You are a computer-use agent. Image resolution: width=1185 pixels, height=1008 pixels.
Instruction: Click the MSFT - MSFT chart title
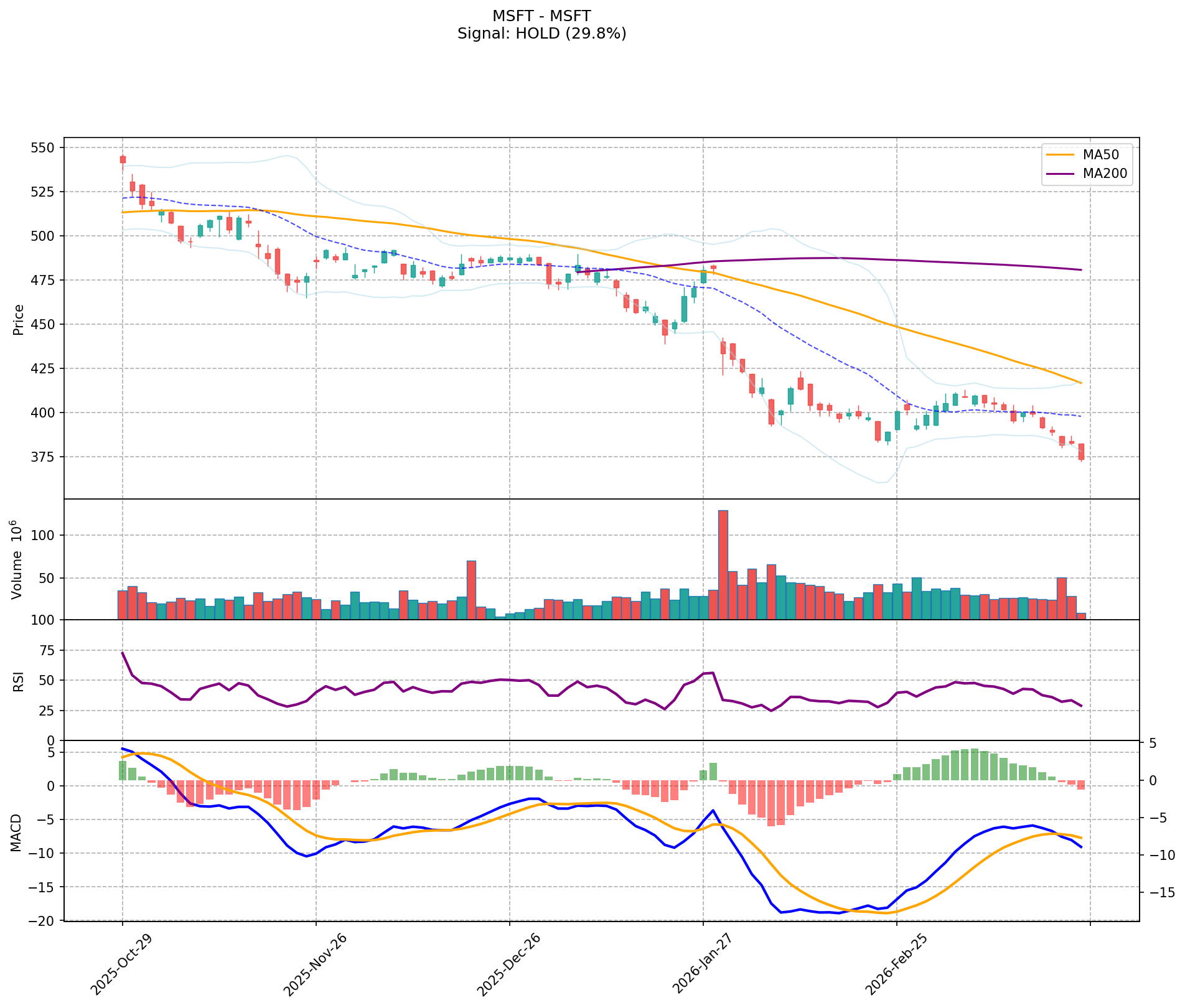coord(541,16)
